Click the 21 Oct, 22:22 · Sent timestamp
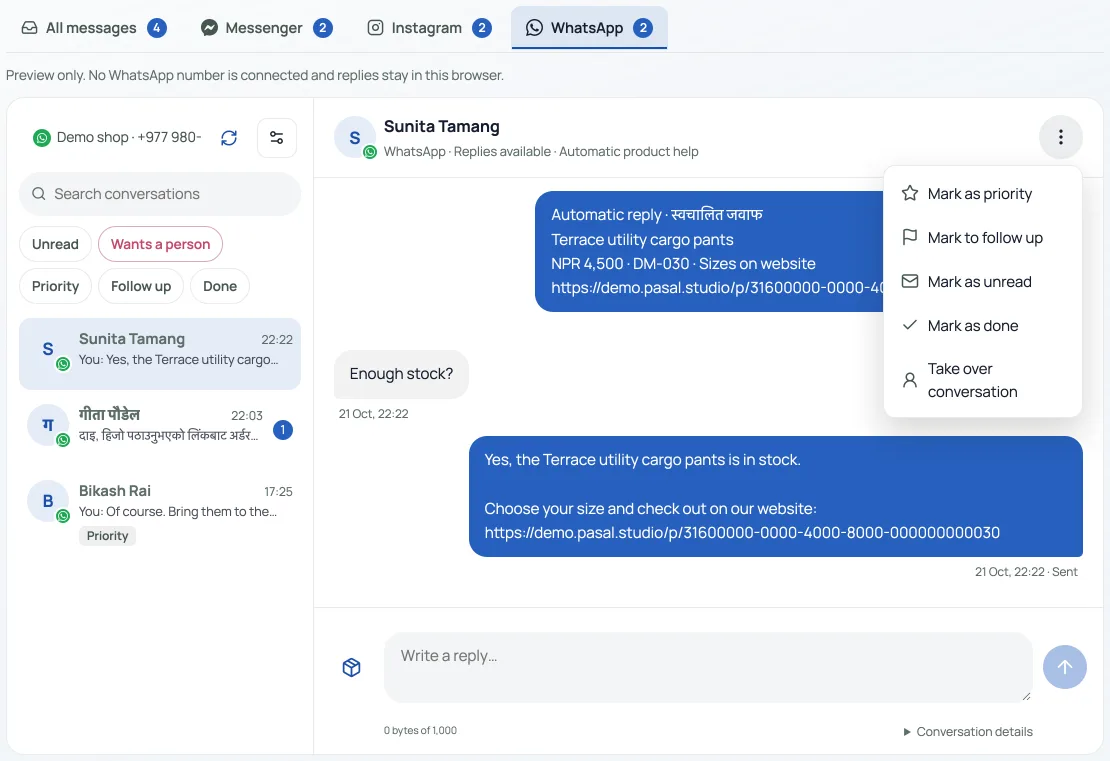This screenshot has width=1110, height=761. (x=1026, y=571)
